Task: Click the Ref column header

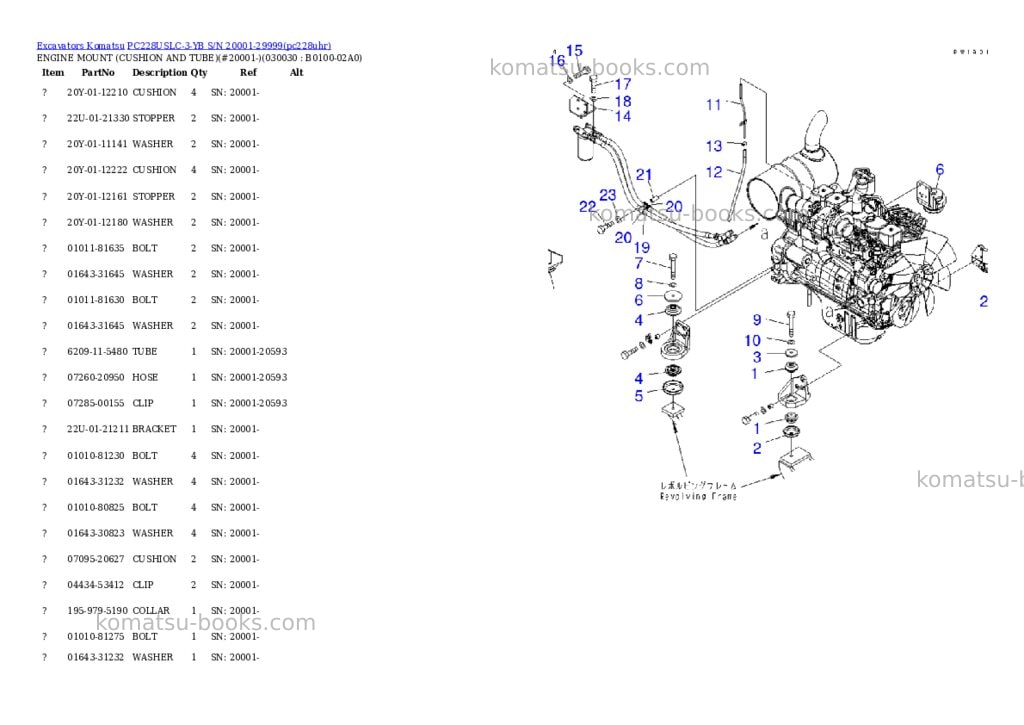Action: click(248, 72)
